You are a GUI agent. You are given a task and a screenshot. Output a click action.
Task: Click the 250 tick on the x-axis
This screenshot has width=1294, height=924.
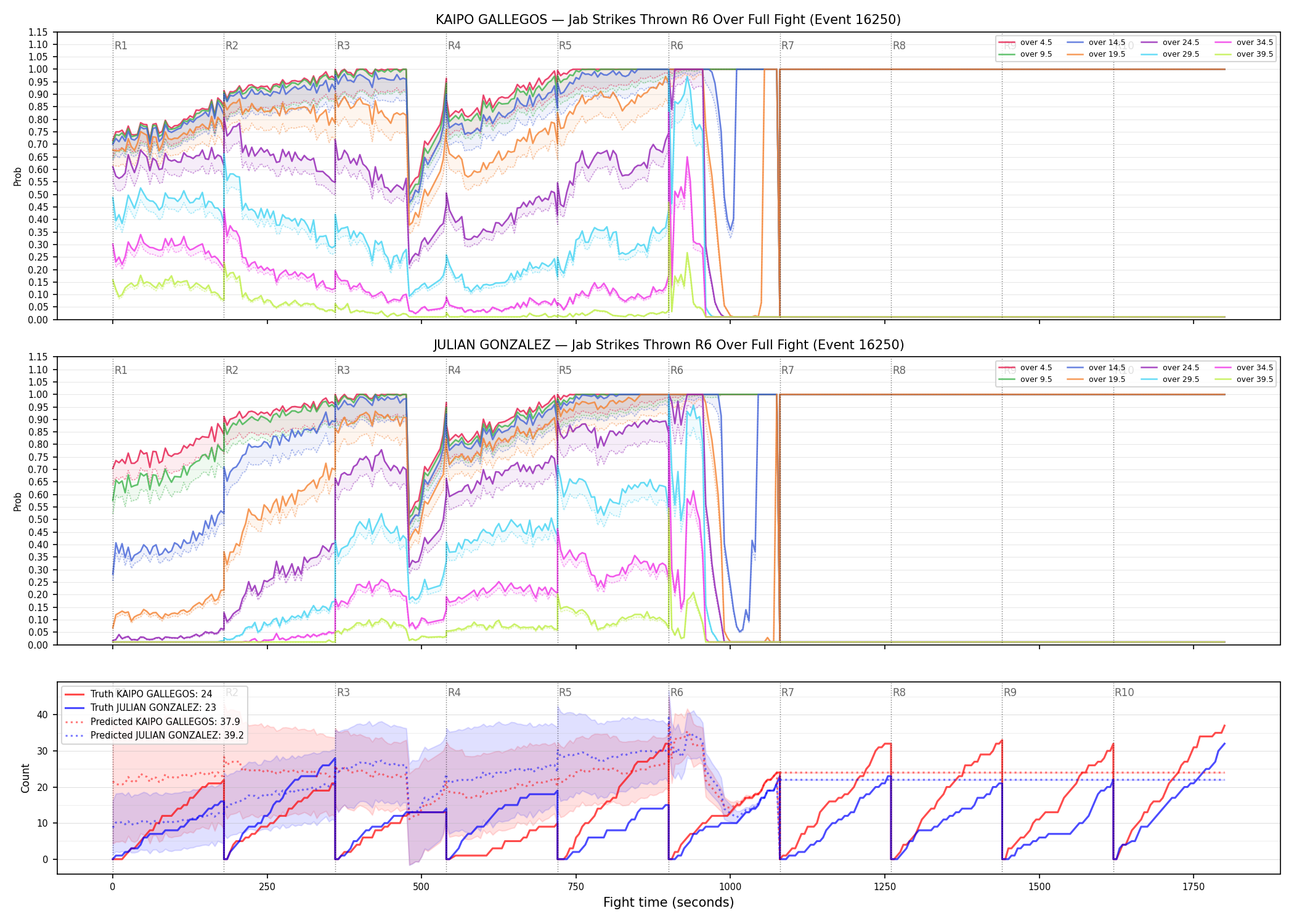click(x=267, y=887)
